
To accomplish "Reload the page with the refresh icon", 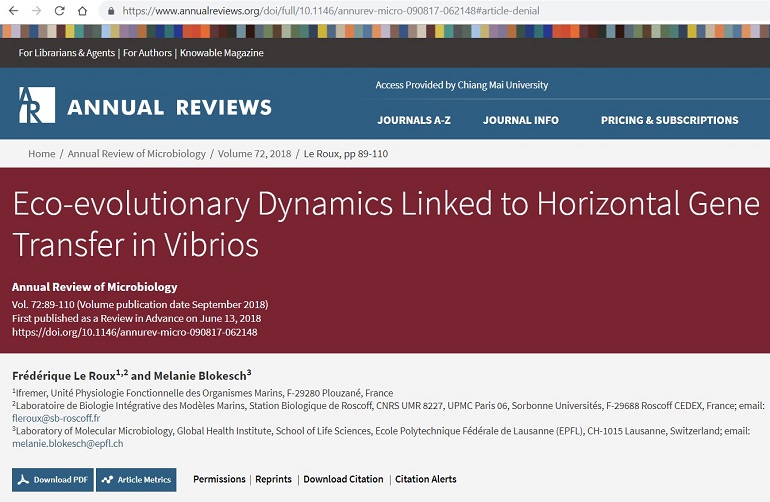I will [59, 10].
